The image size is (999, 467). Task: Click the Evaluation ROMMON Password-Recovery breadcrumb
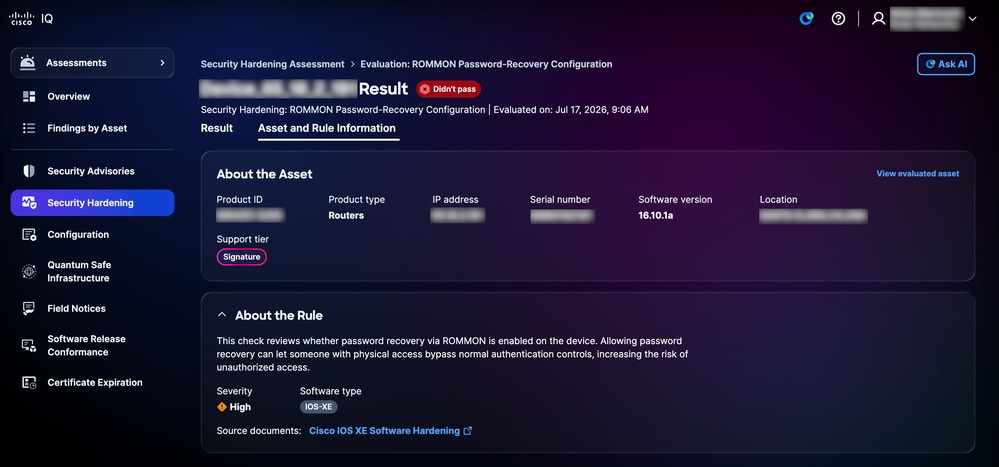point(486,64)
